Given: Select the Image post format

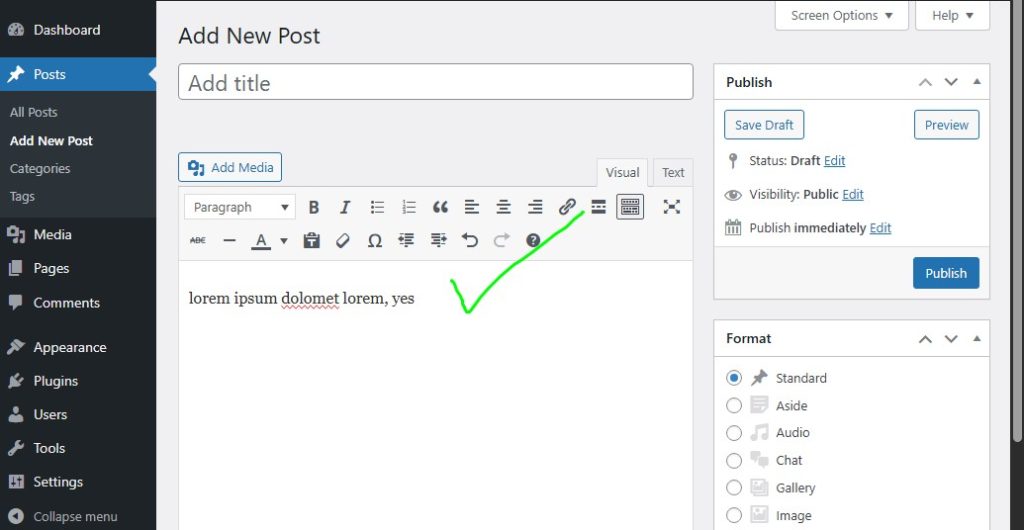Looking at the screenshot, I should [734, 515].
